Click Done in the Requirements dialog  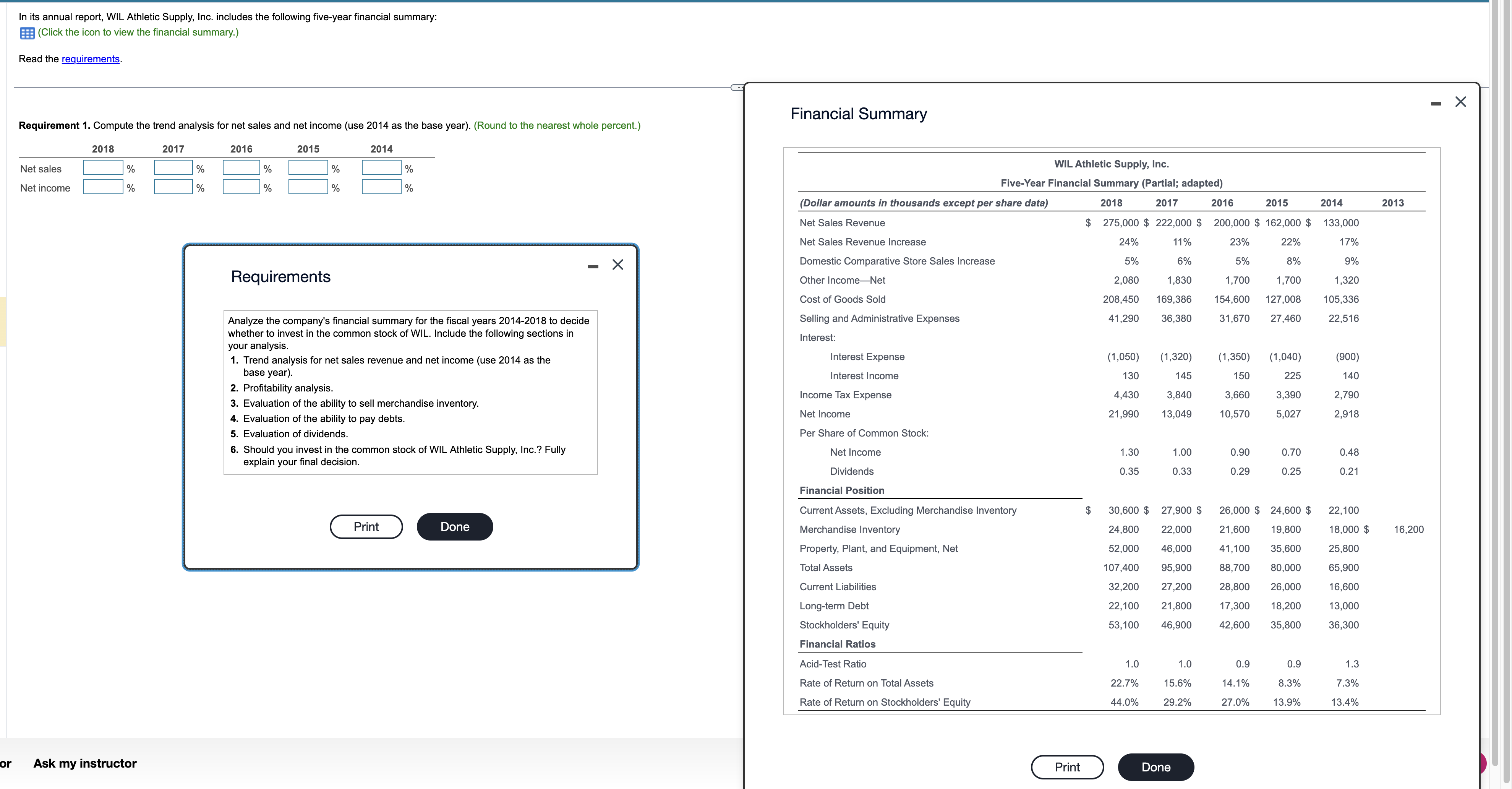pyautogui.click(x=455, y=527)
